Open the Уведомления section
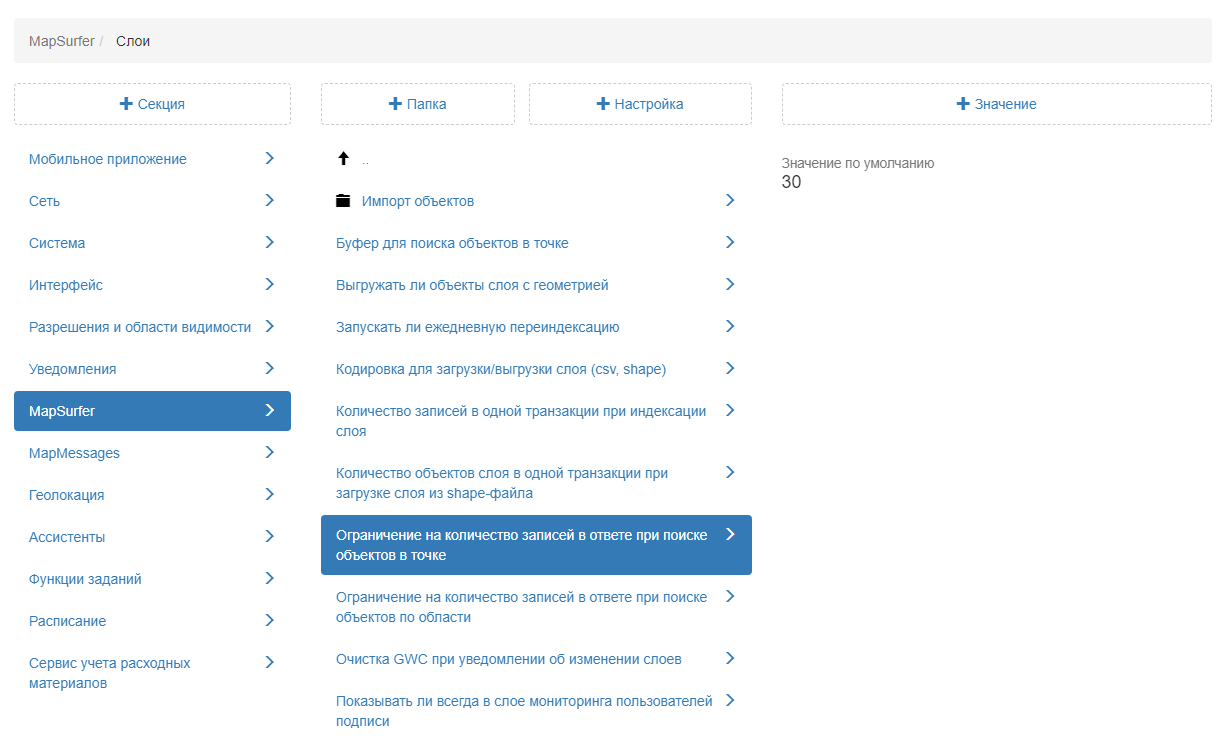 (152, 369)
